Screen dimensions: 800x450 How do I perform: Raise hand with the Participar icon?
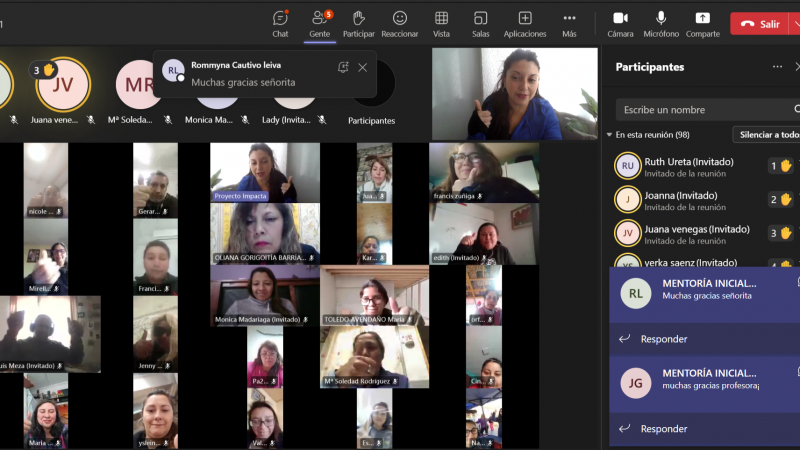click(x=358, y=23)
